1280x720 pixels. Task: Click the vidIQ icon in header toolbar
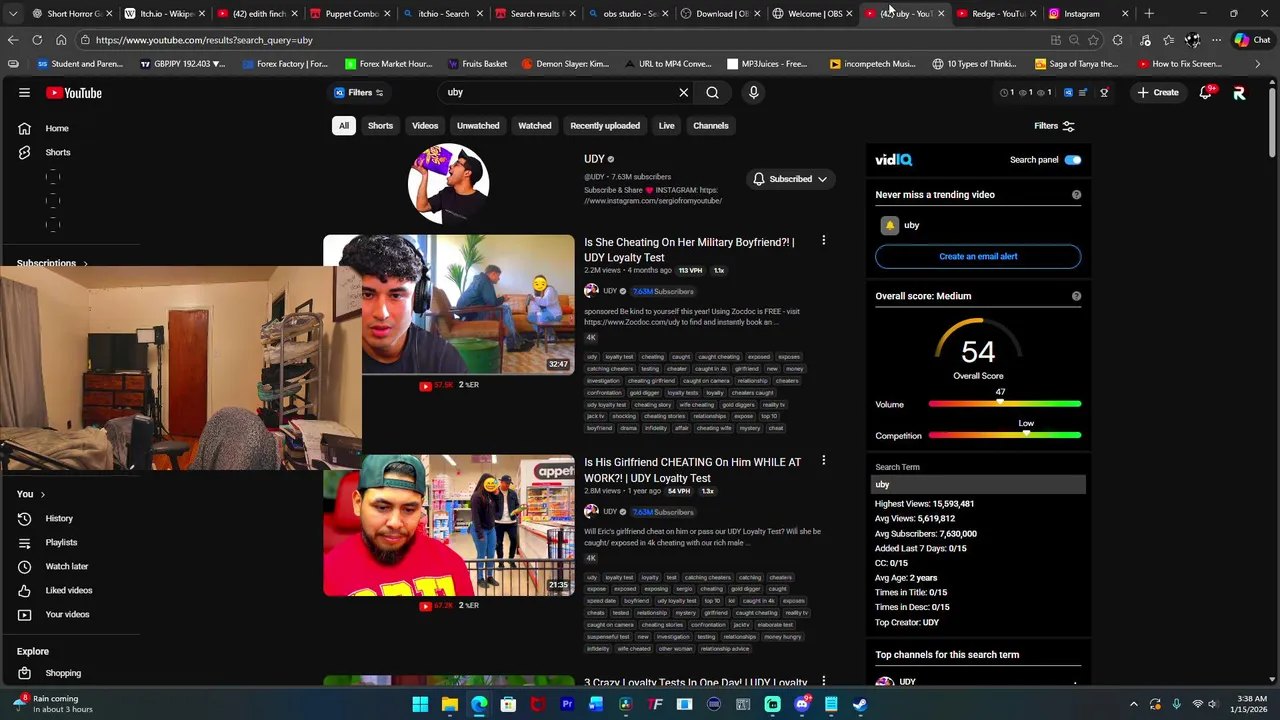click(1068, 93)
